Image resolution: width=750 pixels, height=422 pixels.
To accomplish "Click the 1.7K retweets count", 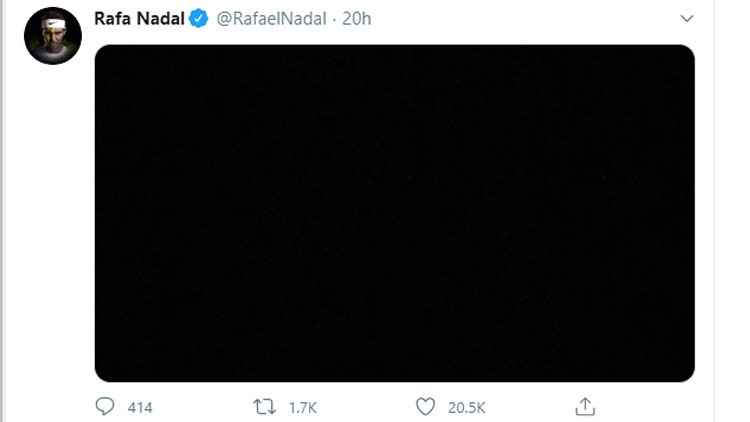I will point(301,407).
